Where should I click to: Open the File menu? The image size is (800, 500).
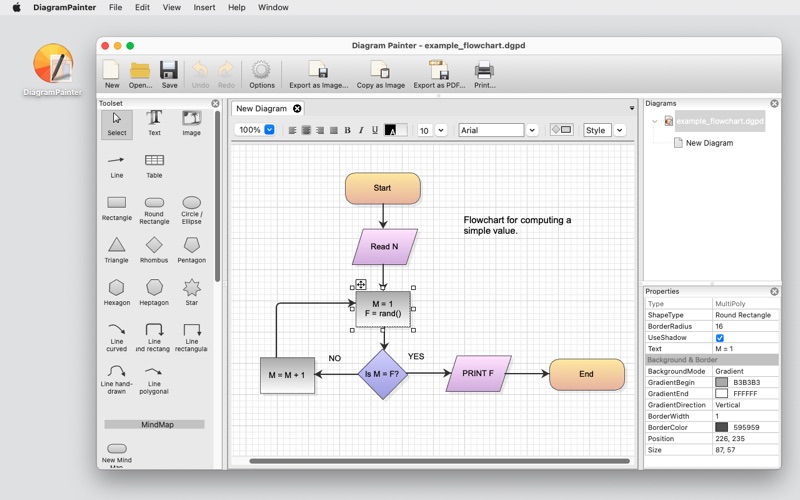pyautogui.click(x=115, y=7)
